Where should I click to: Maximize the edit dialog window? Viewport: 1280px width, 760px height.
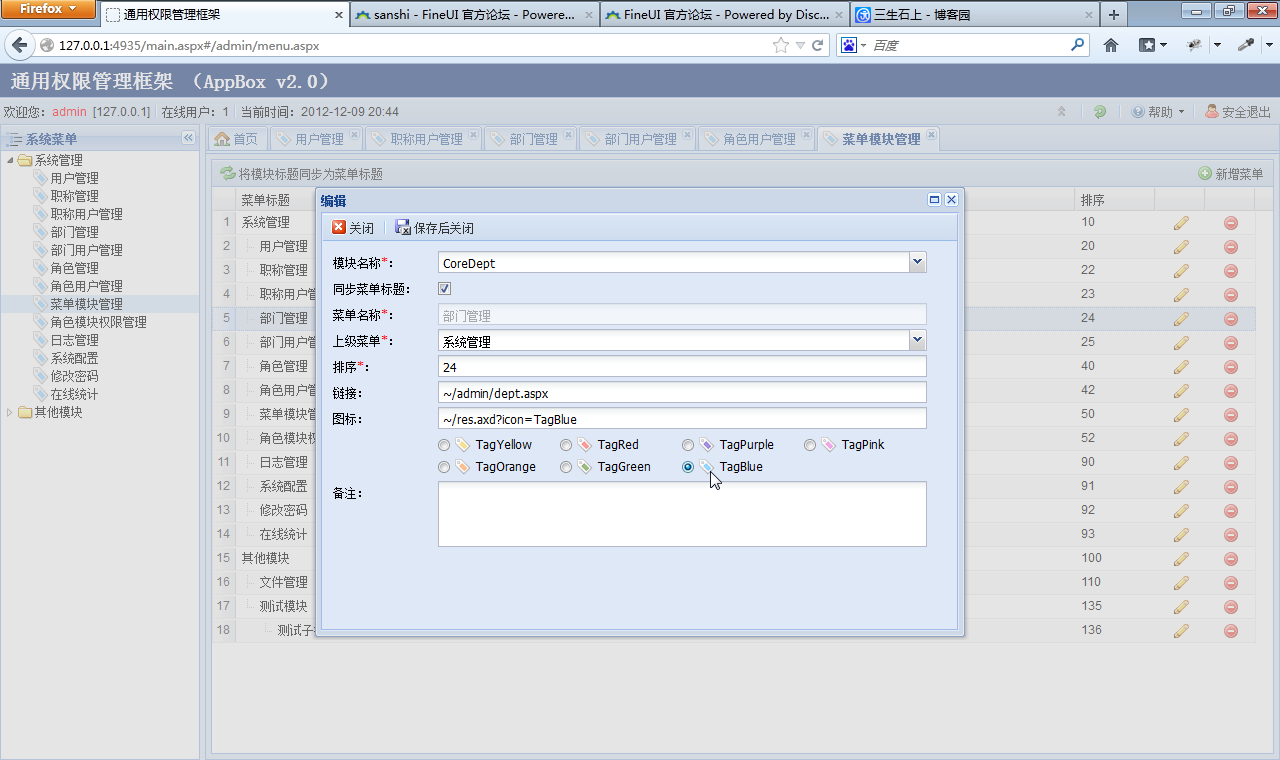click(x=934, y=200)
